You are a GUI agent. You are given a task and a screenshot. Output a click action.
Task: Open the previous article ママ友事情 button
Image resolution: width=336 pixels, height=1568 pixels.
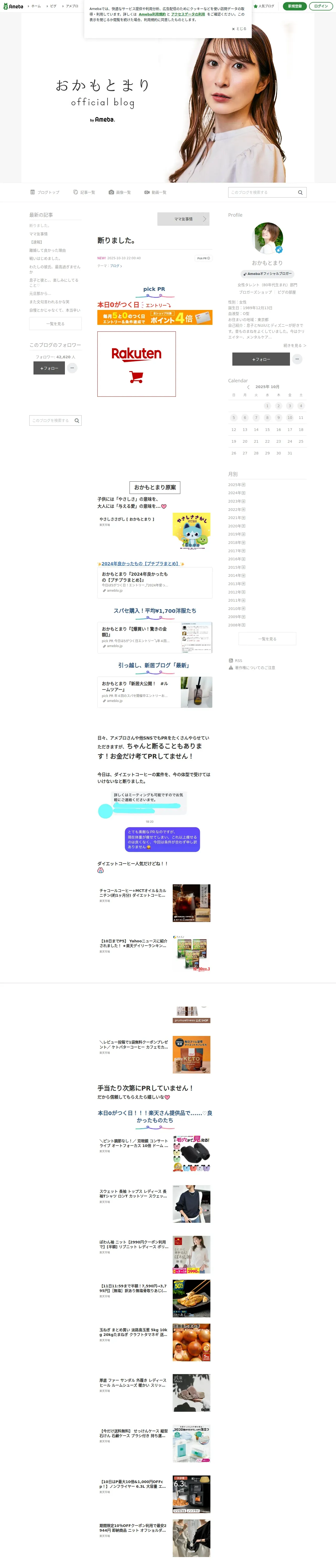(x=183, y=219)
